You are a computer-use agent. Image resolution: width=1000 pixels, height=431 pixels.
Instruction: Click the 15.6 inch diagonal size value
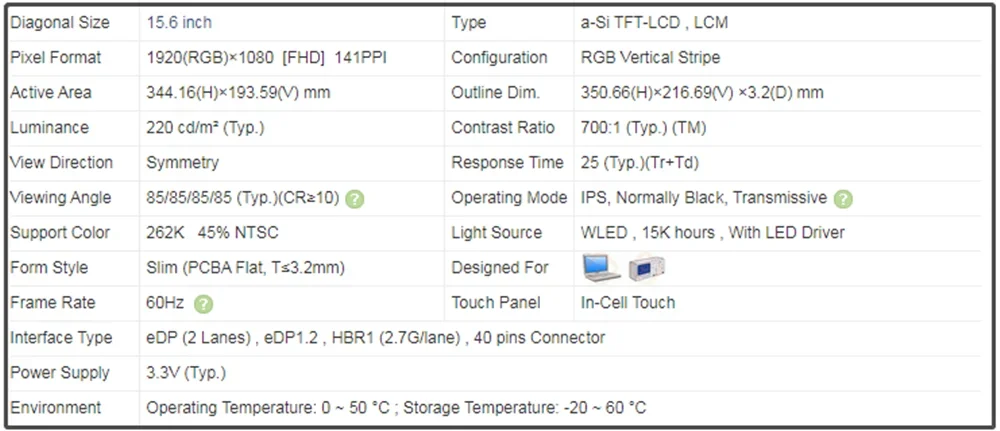179,22
